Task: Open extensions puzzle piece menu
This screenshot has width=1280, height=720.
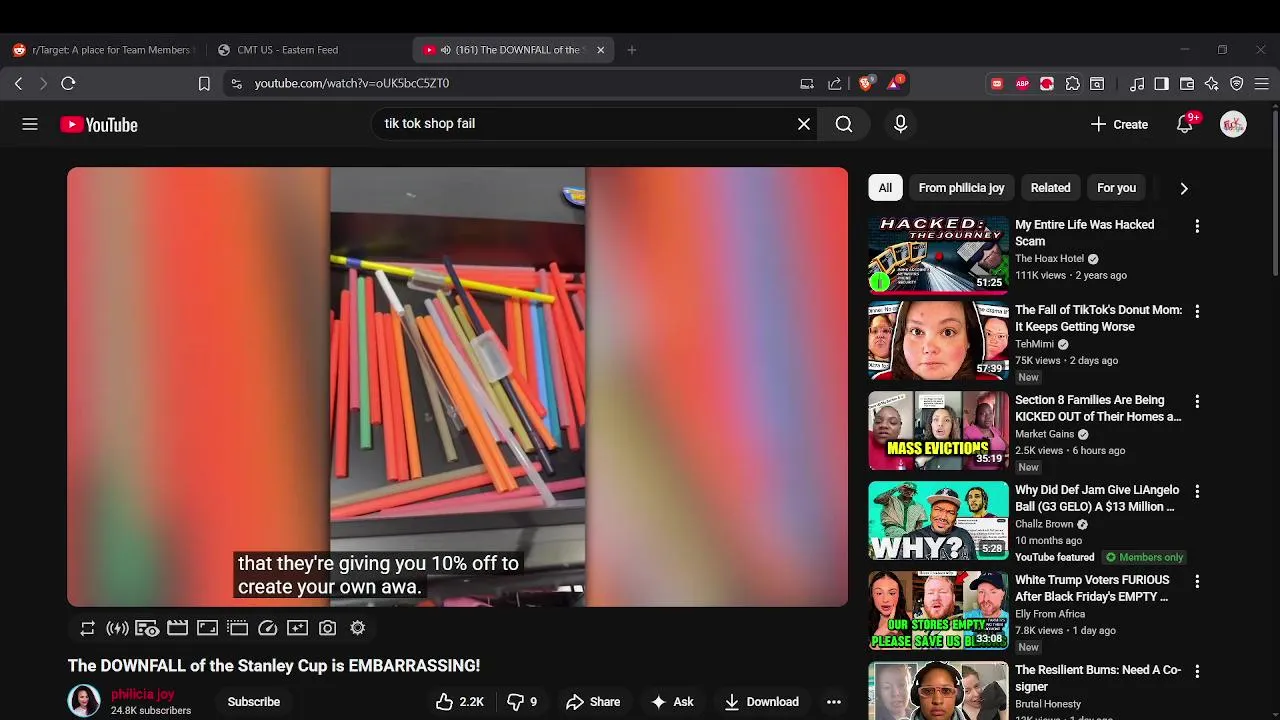Action: pos(1072,84)
